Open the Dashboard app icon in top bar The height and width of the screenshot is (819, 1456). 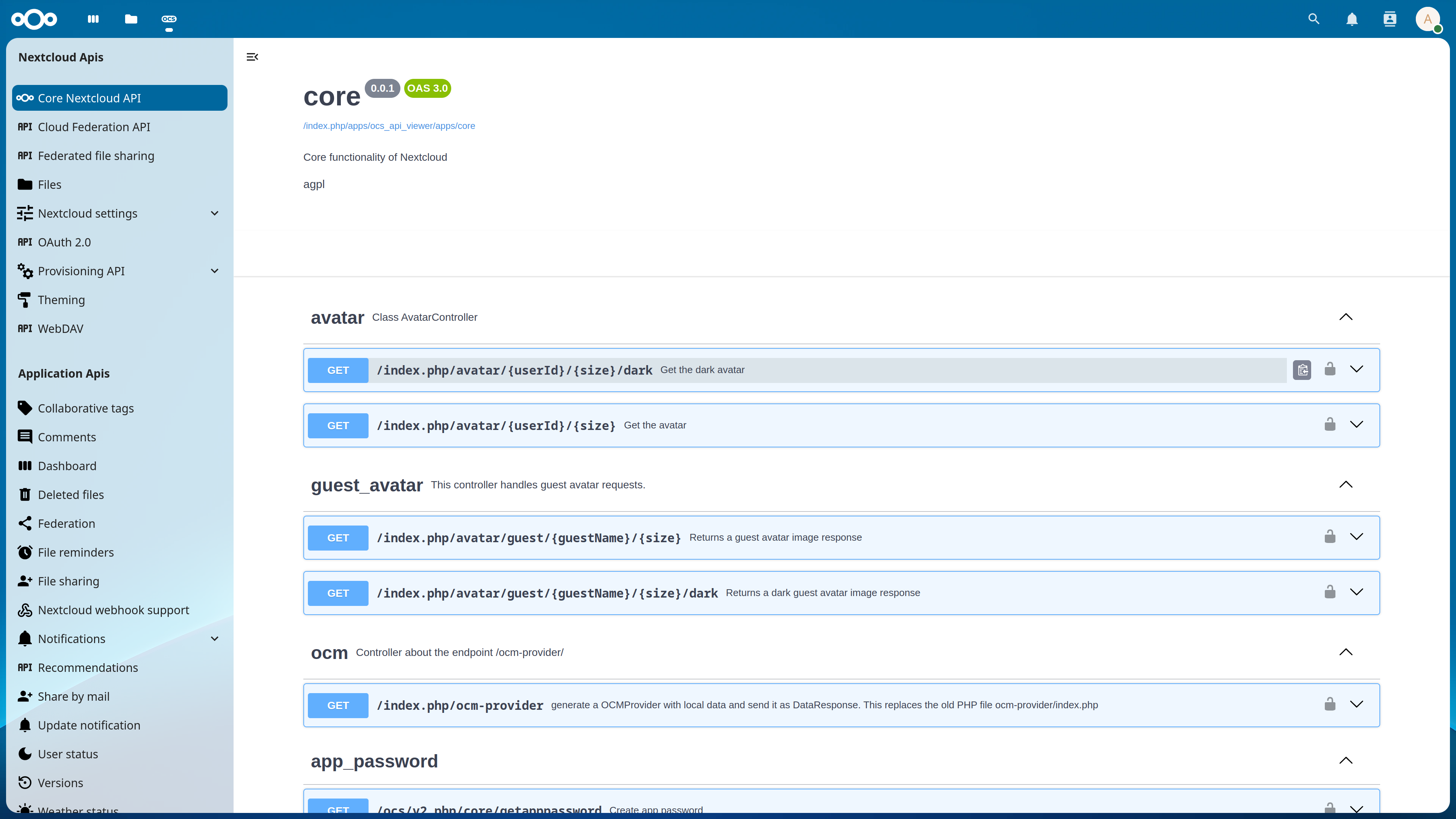click(93, 19)
